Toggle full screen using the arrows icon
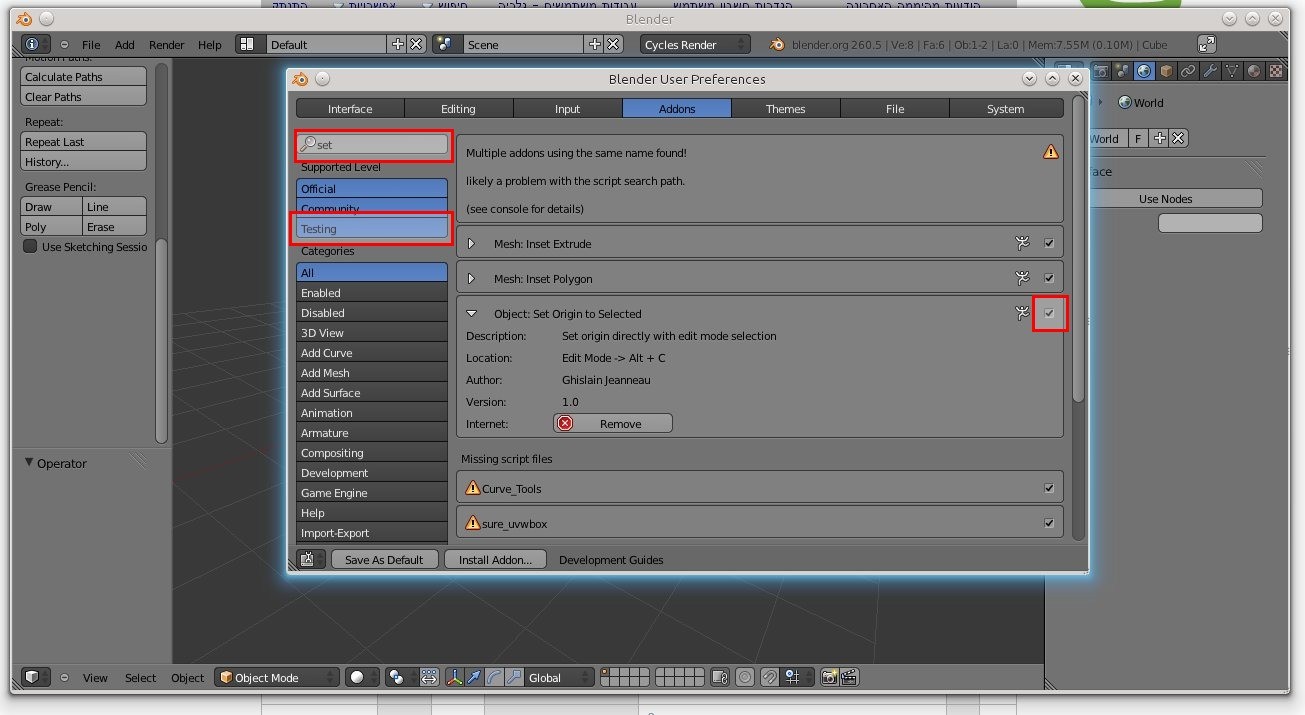The height and width of the screenshot is (715, 1305). pyautogui.click(x=1207, y=44)
